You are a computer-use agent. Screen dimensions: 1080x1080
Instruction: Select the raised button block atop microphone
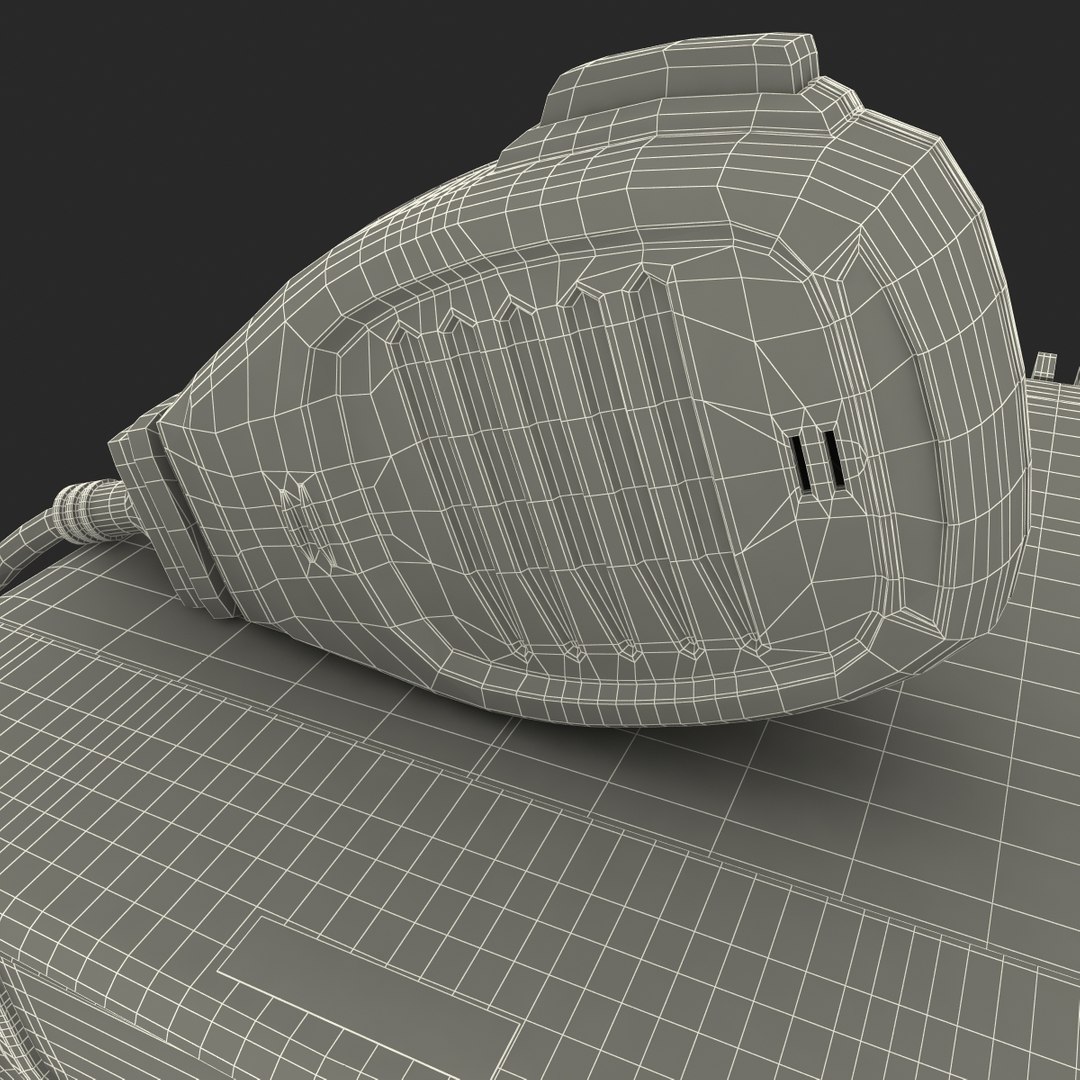coord(678,79)
